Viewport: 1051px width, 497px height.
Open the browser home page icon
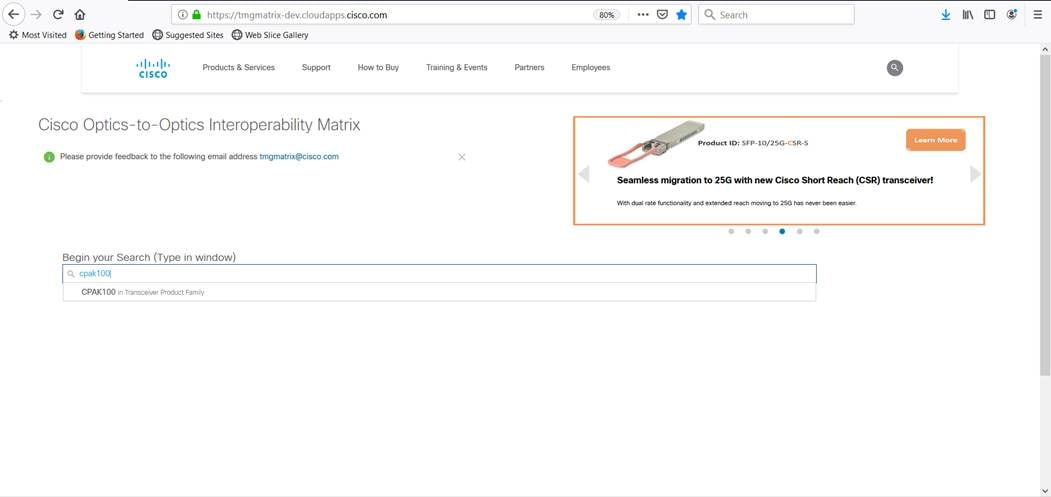[80, 14]
